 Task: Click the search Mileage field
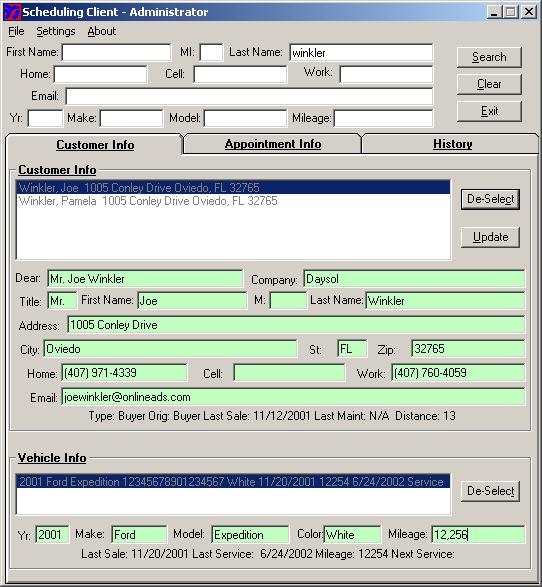(383, 118)
